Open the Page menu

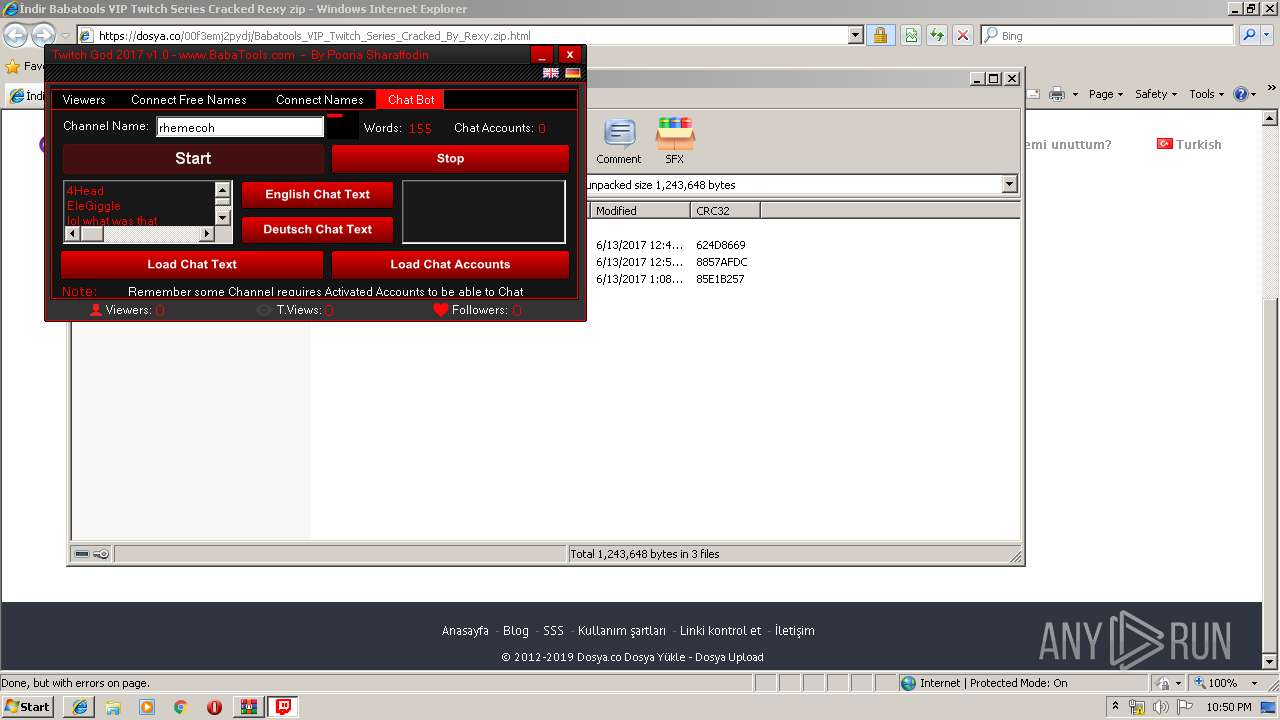pyautogui.click(x=1106, y=94)
